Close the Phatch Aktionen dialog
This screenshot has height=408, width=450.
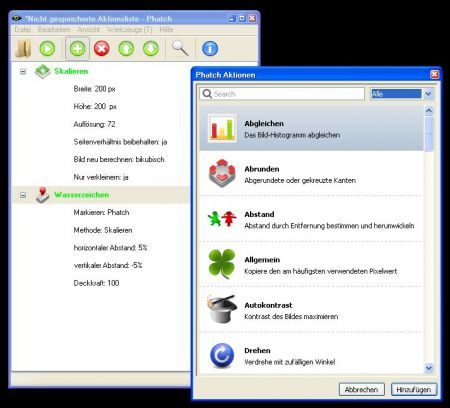(x=434, y=74)
